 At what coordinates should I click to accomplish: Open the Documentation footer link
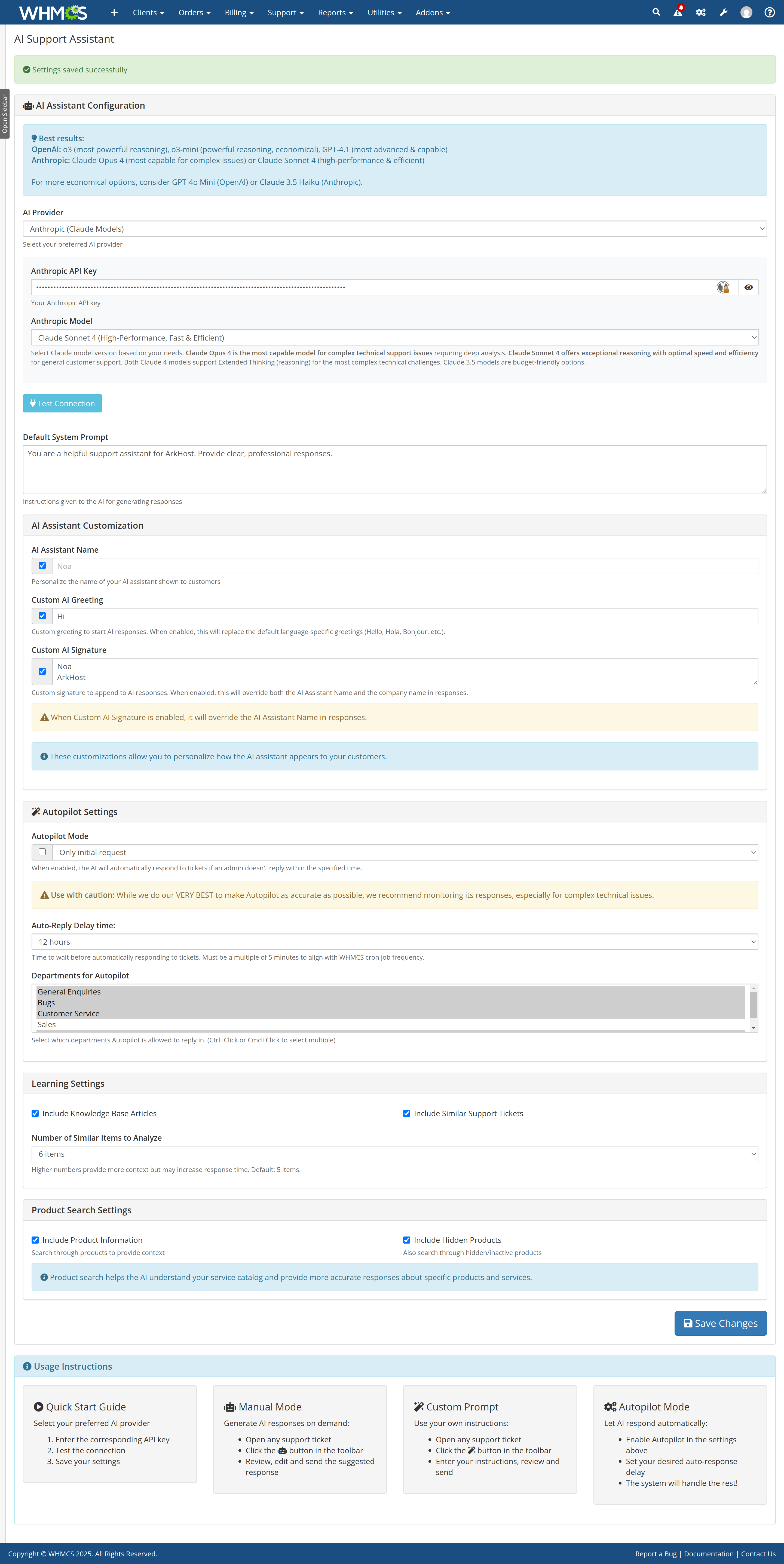tap(709, 1554)
